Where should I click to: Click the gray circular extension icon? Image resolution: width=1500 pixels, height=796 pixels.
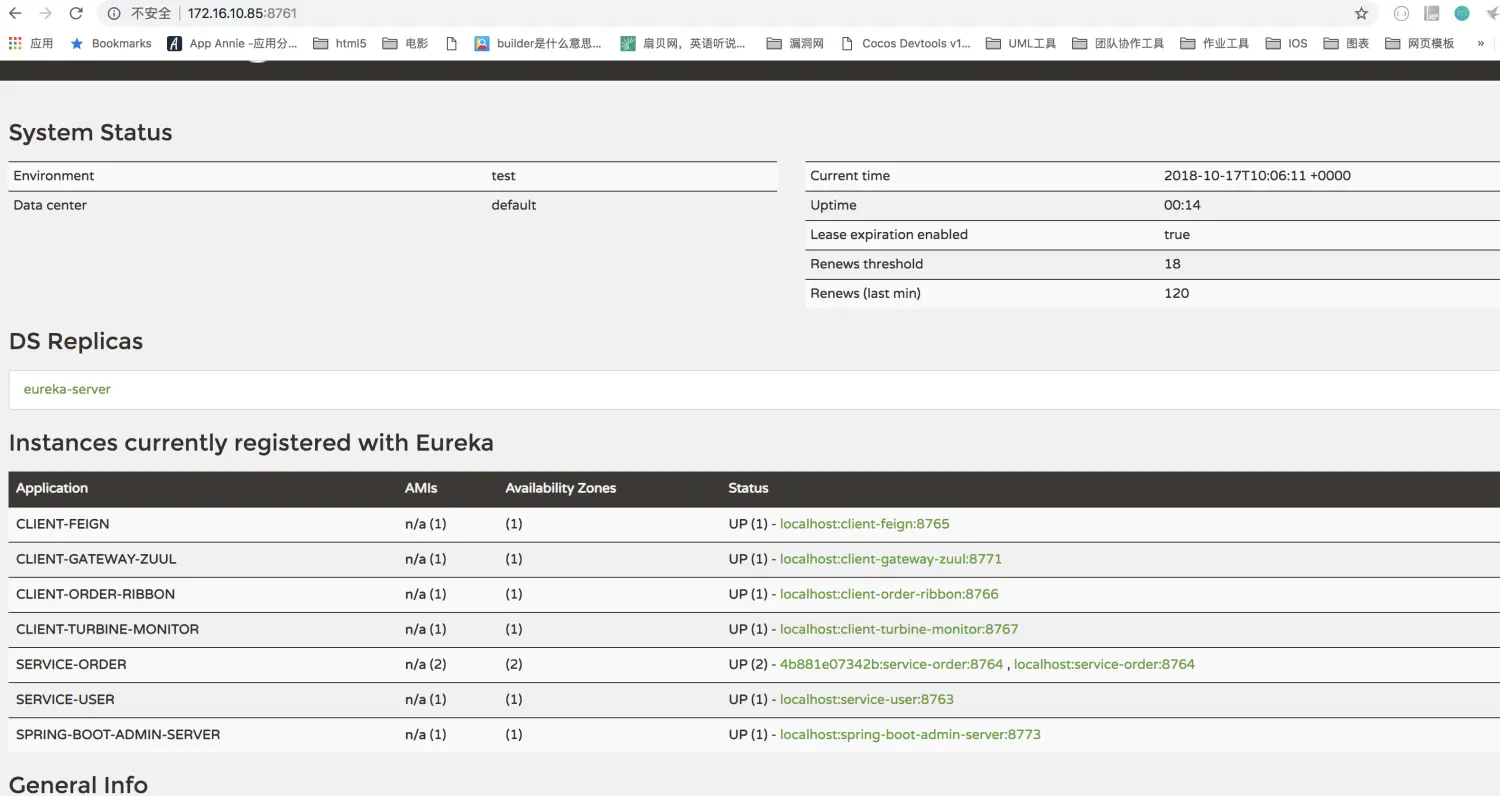(x=1402, y=14)
